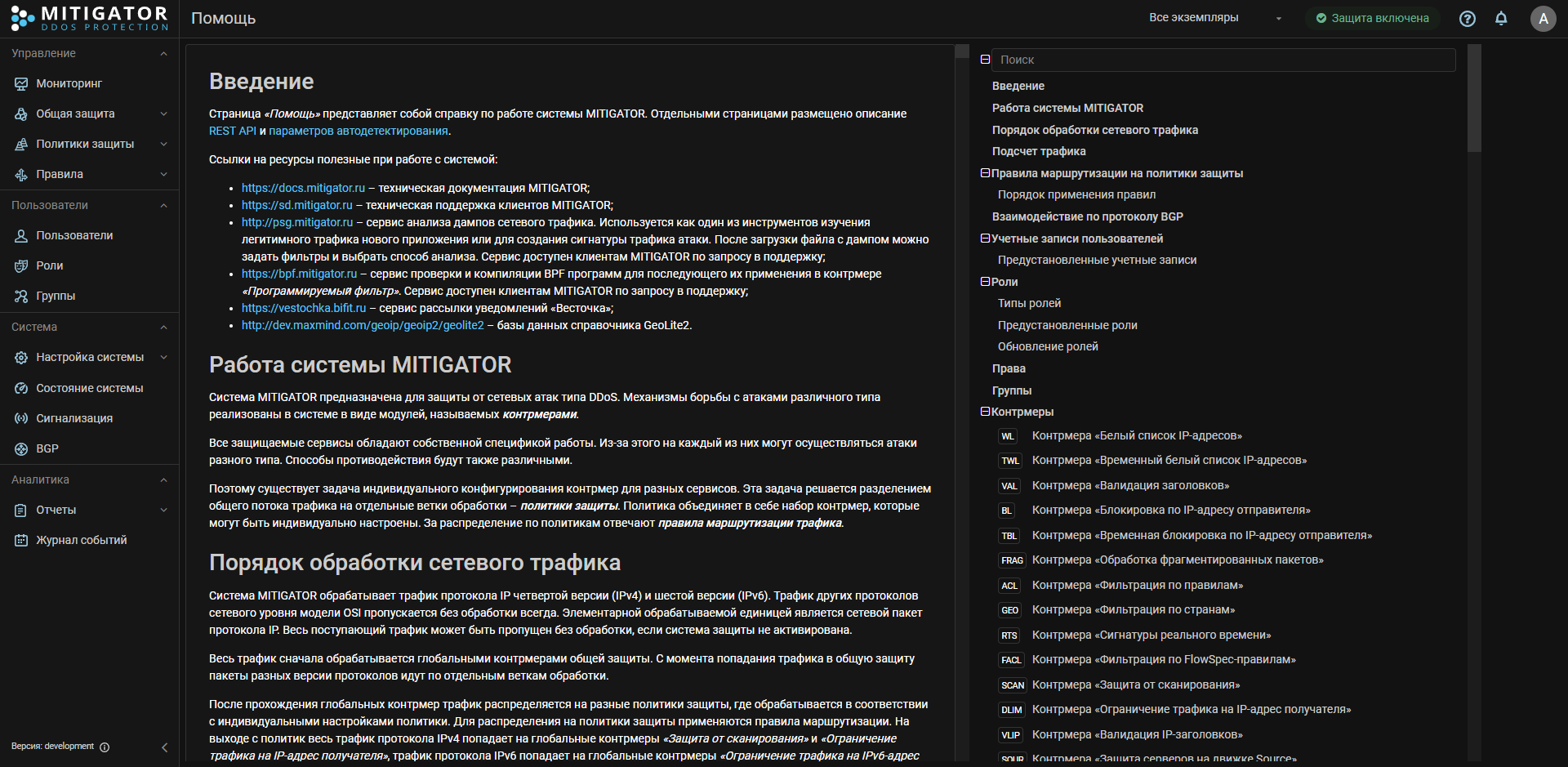
Task: Open the help question mark icon
Action: click(x=1467, y=18)
